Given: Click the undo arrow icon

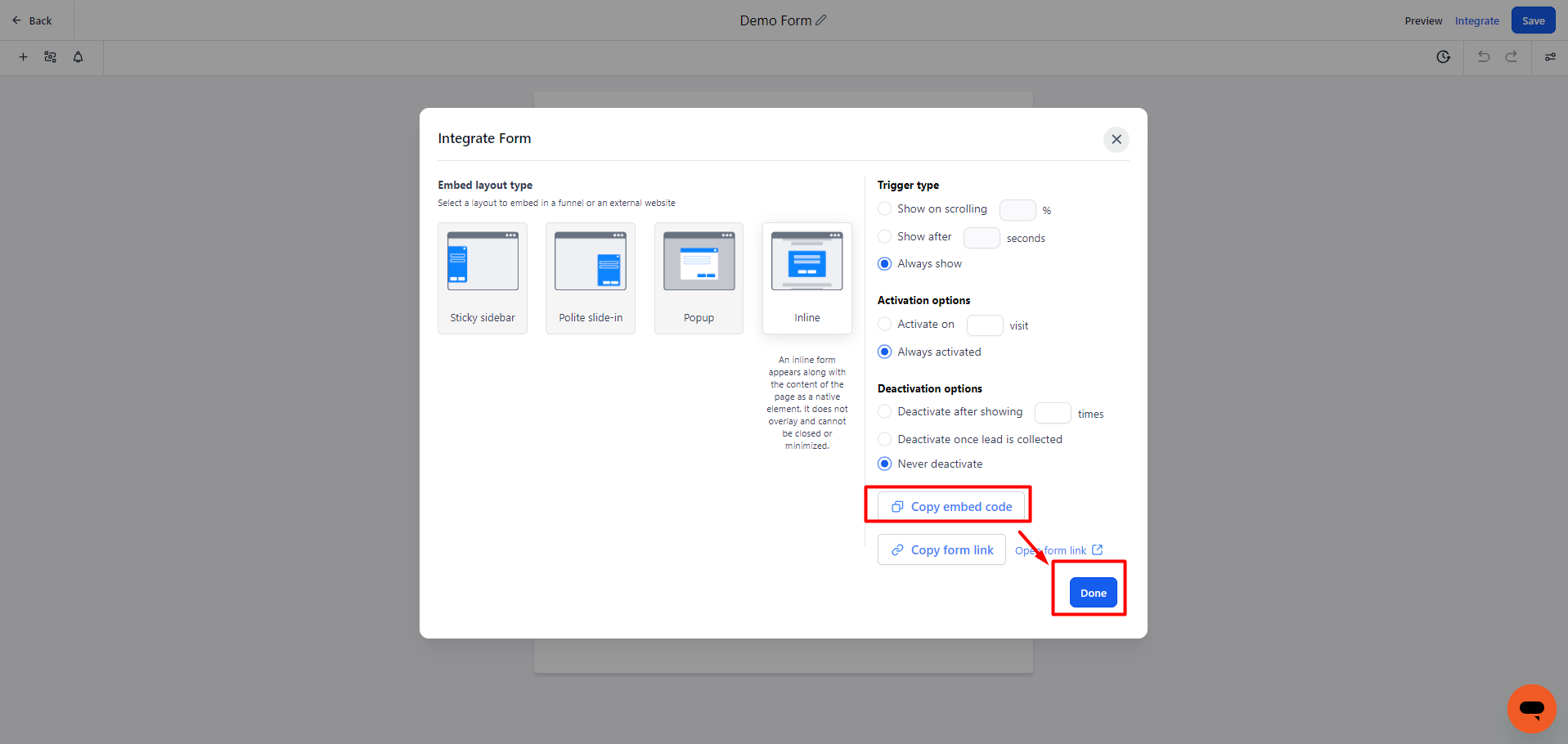Looking at the screenshot, I should [1483, 57].
